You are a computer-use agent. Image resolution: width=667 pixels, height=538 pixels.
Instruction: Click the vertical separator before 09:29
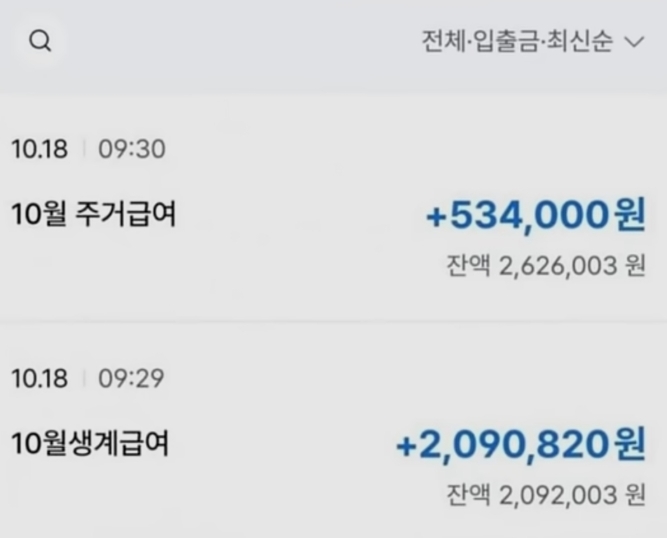click(x=84, y=379)
